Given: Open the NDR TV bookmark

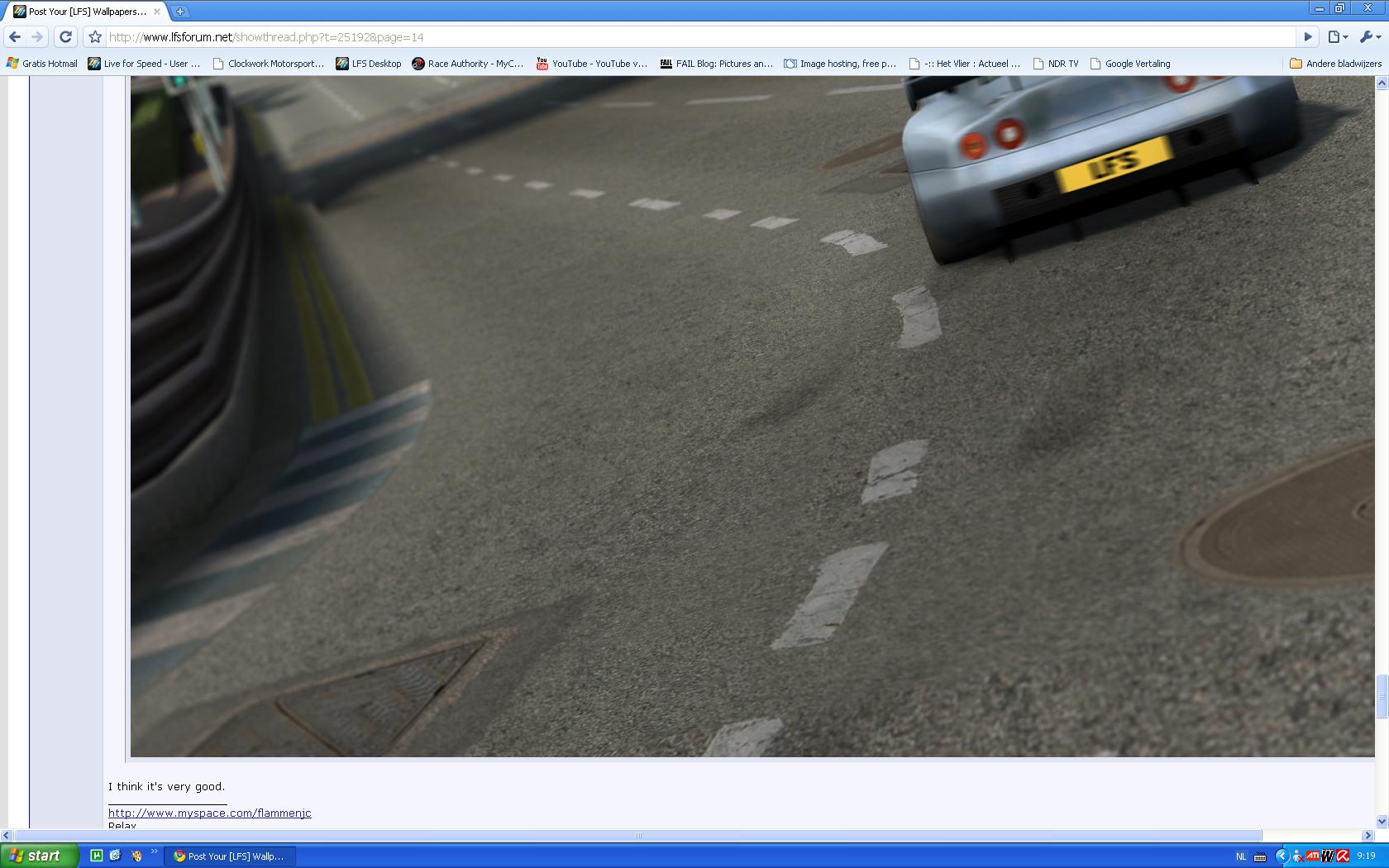Looking at the screenshot, I should point(1056,64).
